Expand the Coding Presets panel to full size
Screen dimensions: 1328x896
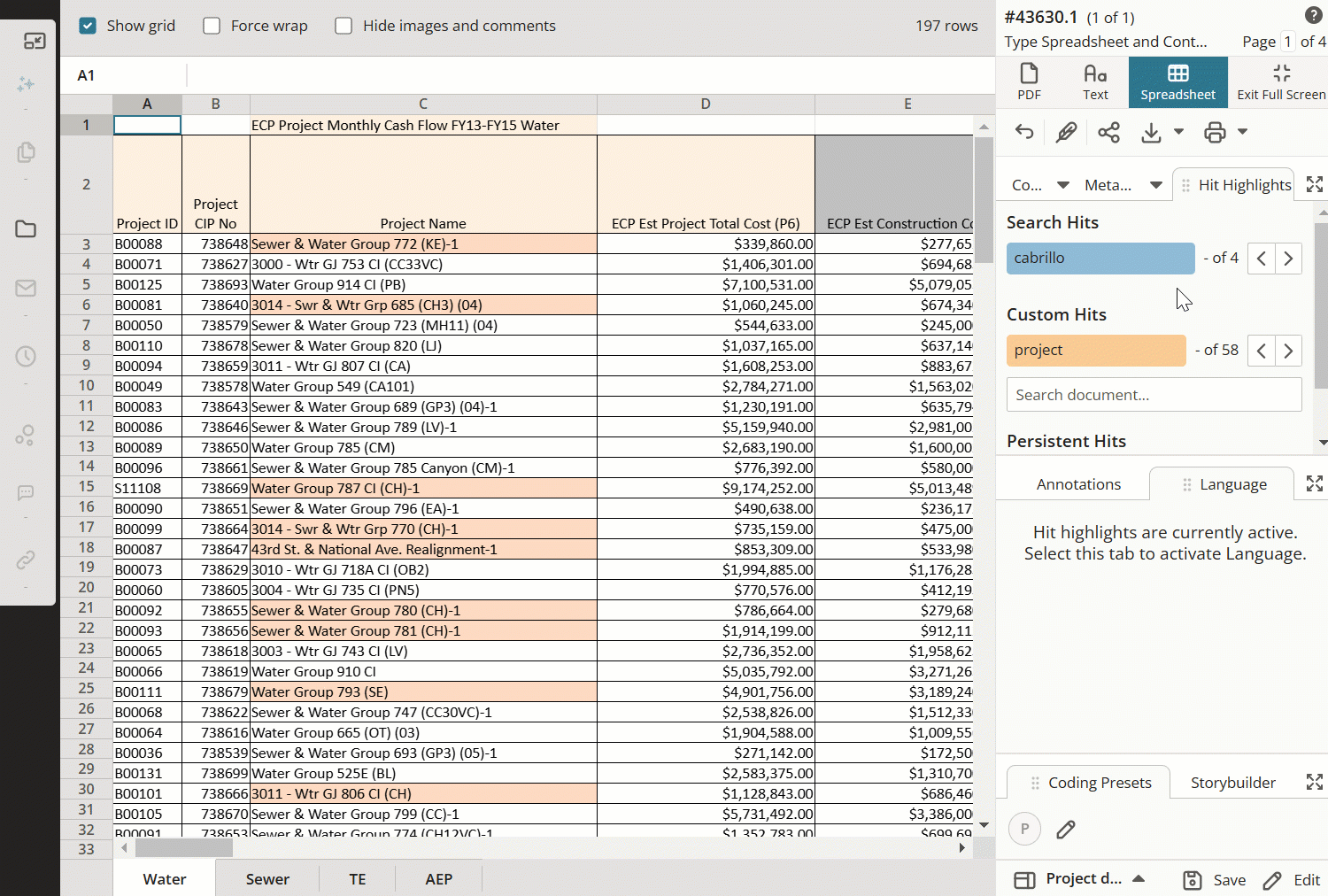tap(1315, 782)
